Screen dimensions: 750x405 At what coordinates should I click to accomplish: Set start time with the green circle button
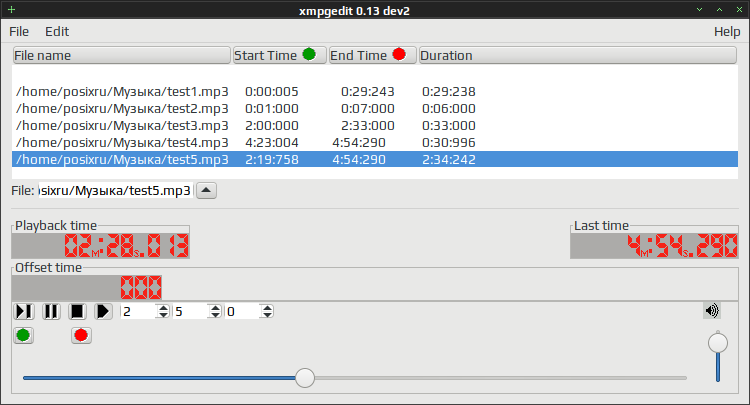[x=23, y=335]
